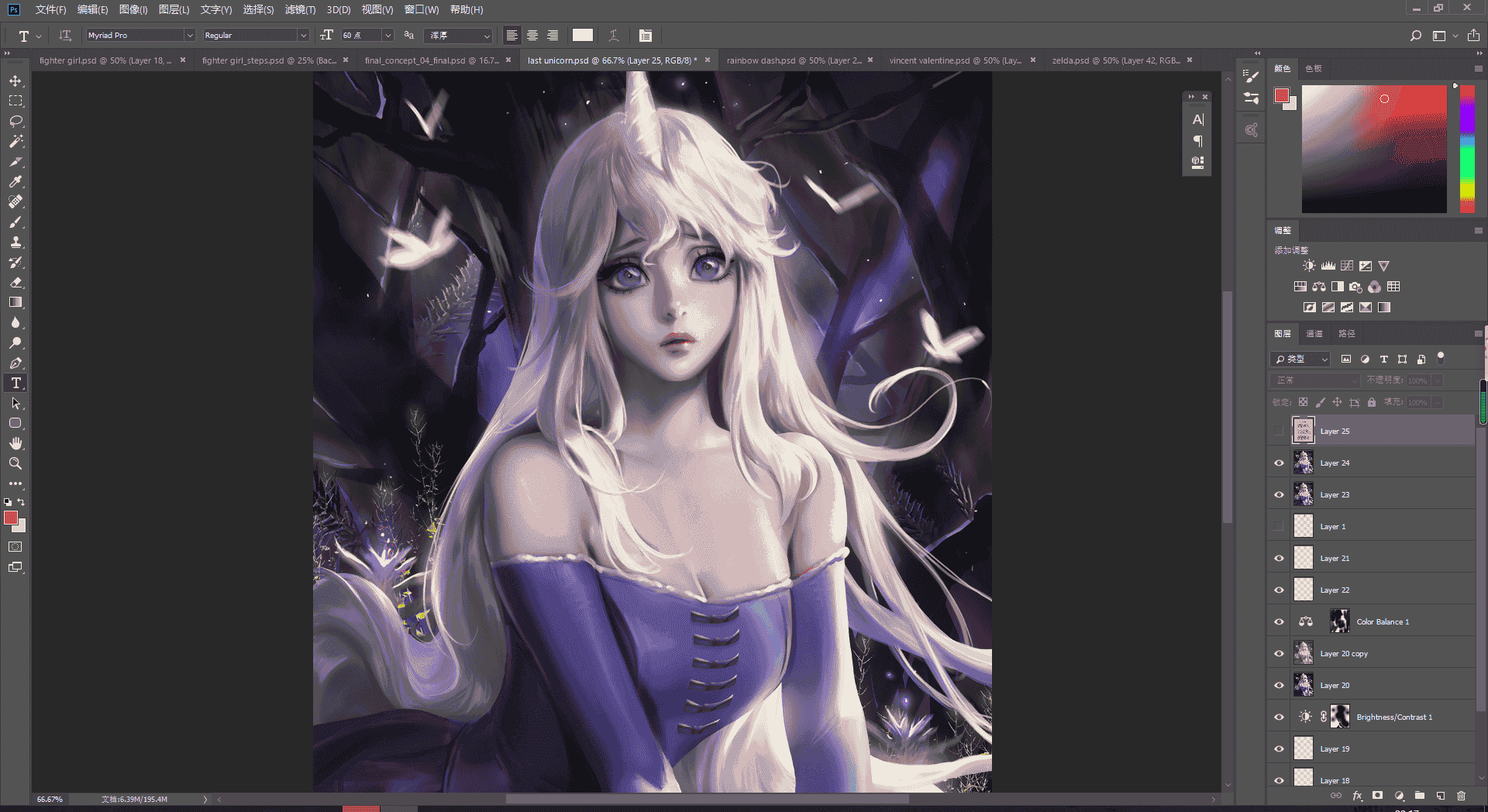Add layer style with fx icon
The height and width of the screenshot is (812, 1488).
click(x=1357, y=796)
